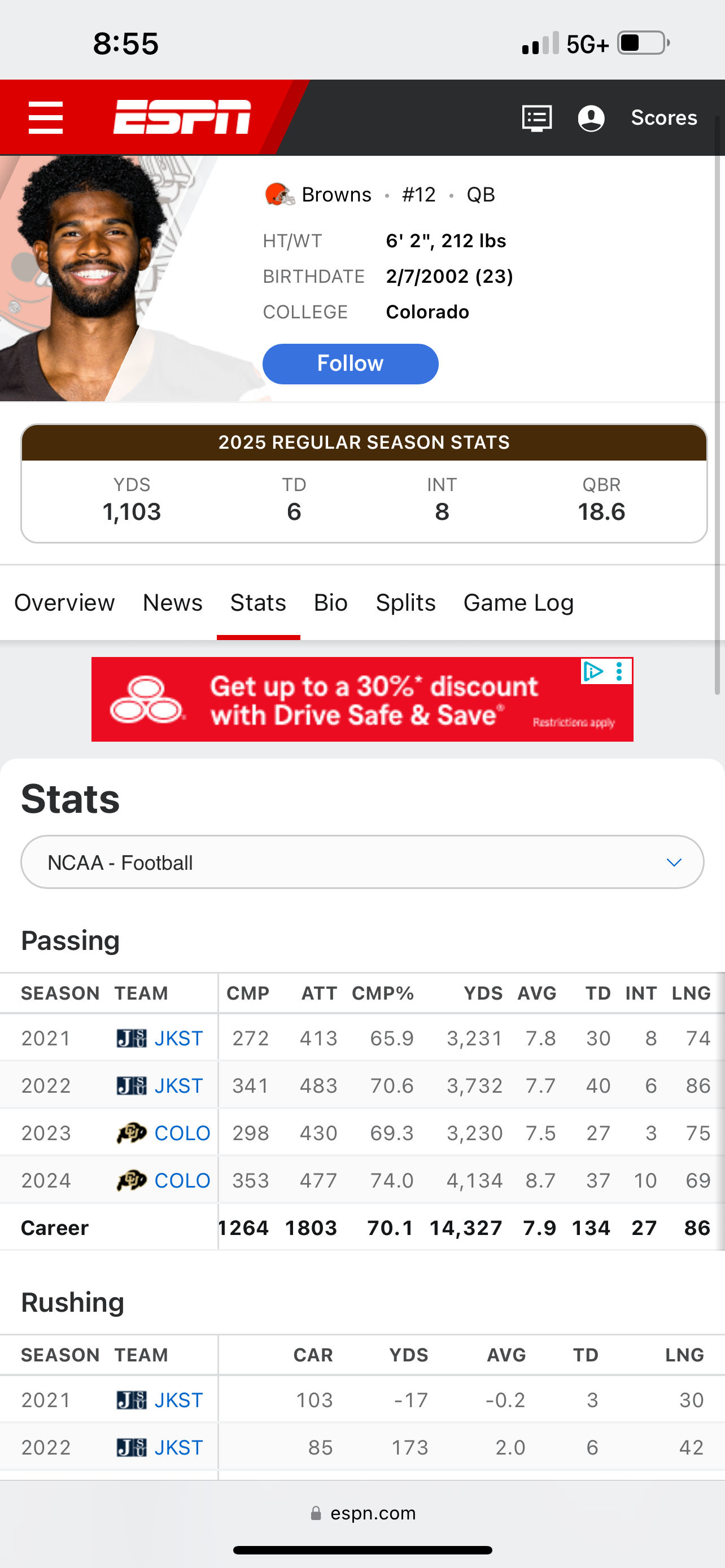Open the ESPN hamburger menu
Screen dimensions: 725x1568
coord(46,117)
